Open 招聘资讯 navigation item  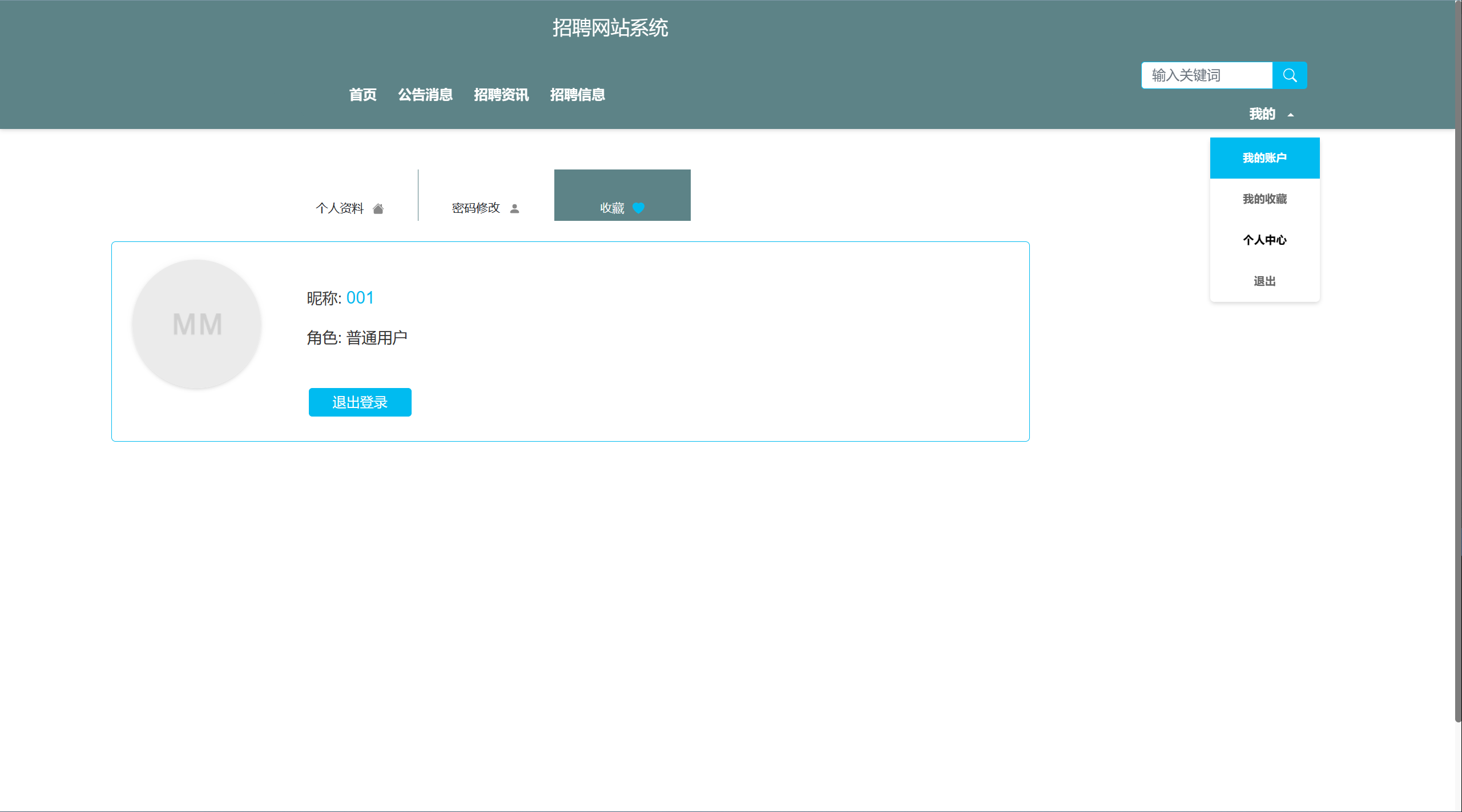tap(501, 95)
